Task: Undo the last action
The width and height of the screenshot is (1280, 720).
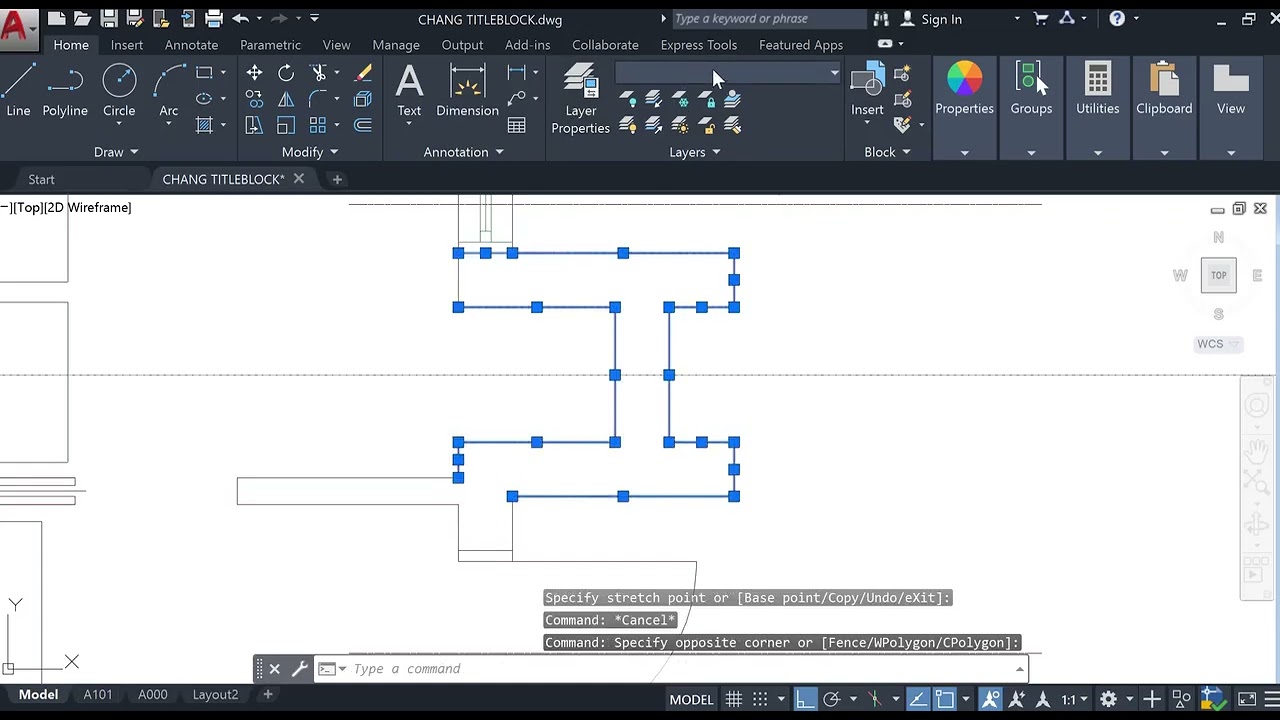Action: (x=240, y=18)
